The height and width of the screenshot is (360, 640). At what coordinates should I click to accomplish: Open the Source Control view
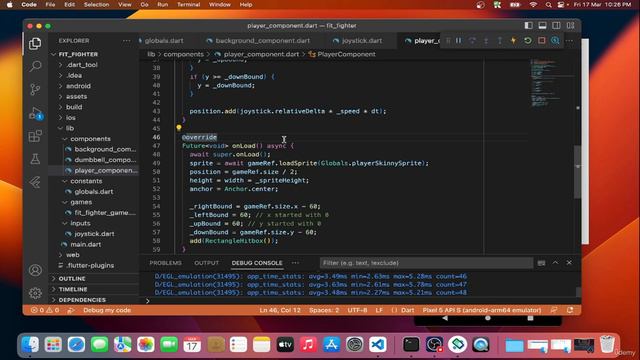pyautogui.click(x=35, y=89)
